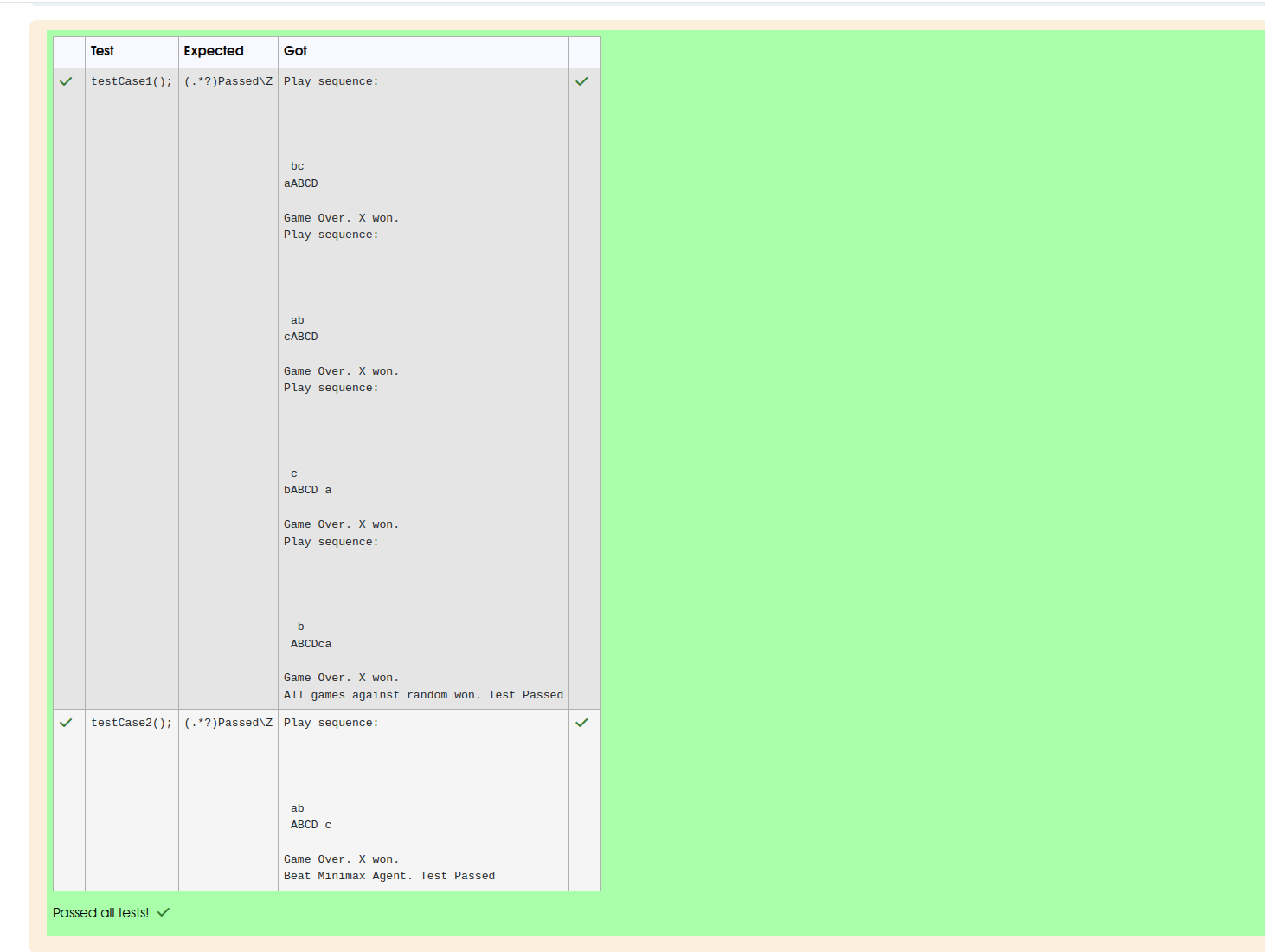Select the "Test" column header

102,51
